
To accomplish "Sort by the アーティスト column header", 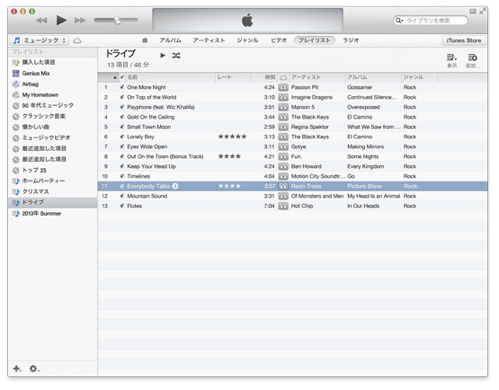I will [x=317, y=77].
